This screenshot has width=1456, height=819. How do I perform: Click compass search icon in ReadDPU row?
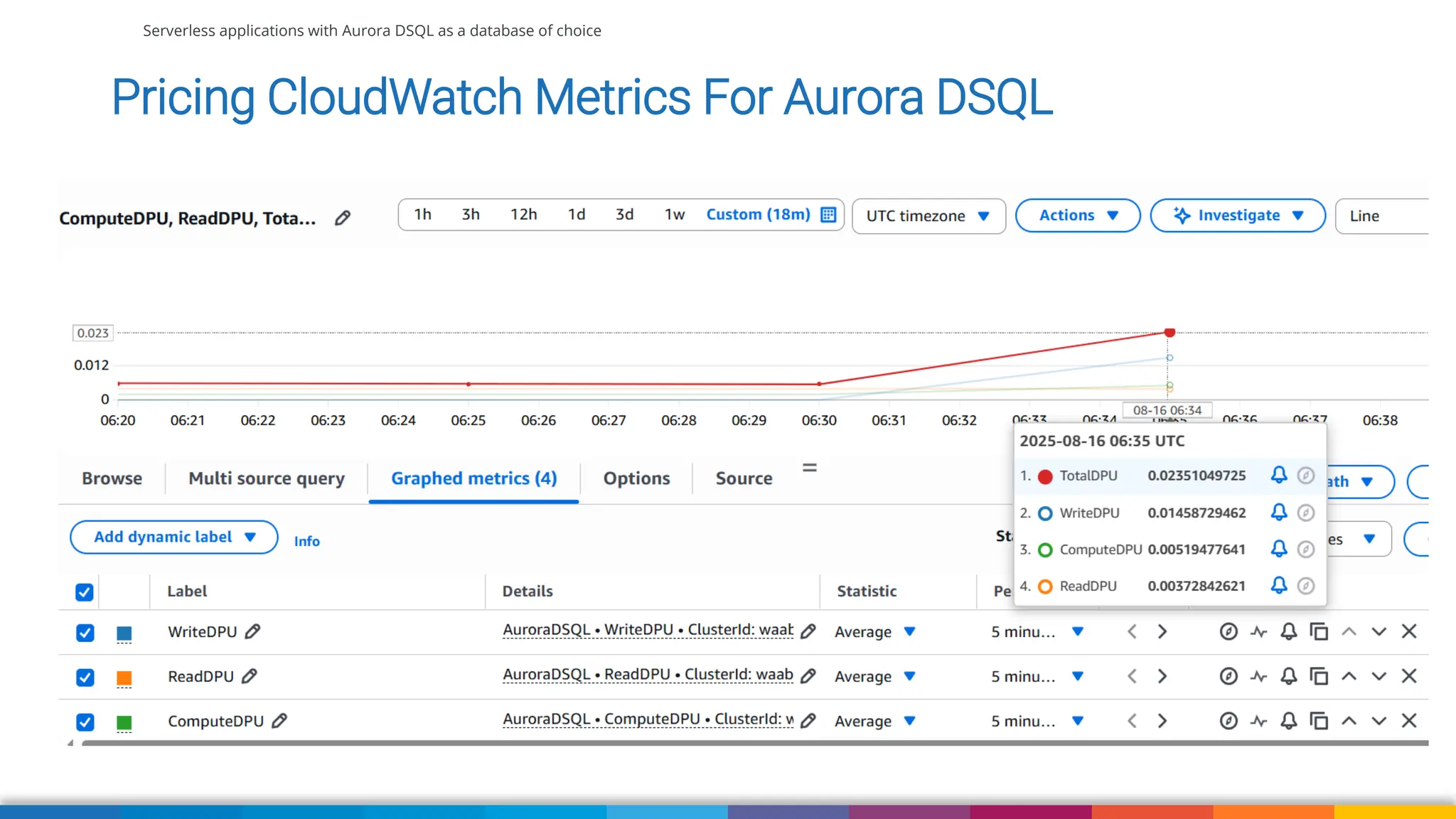1228,676
